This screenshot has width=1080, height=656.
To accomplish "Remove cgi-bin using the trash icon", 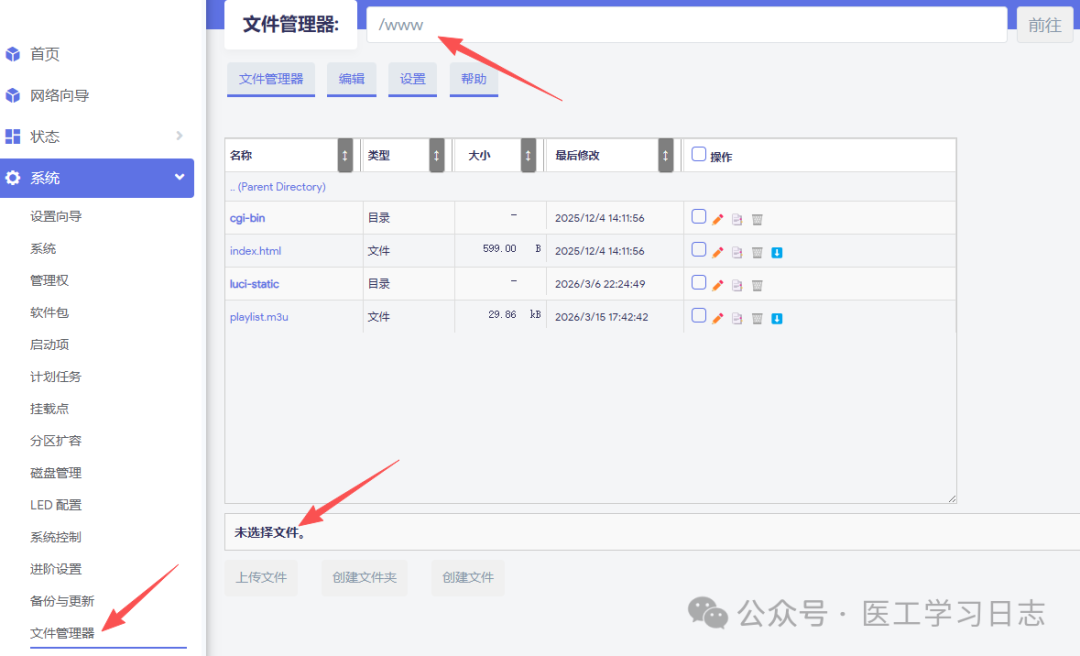I will click(x=757, y=218).
